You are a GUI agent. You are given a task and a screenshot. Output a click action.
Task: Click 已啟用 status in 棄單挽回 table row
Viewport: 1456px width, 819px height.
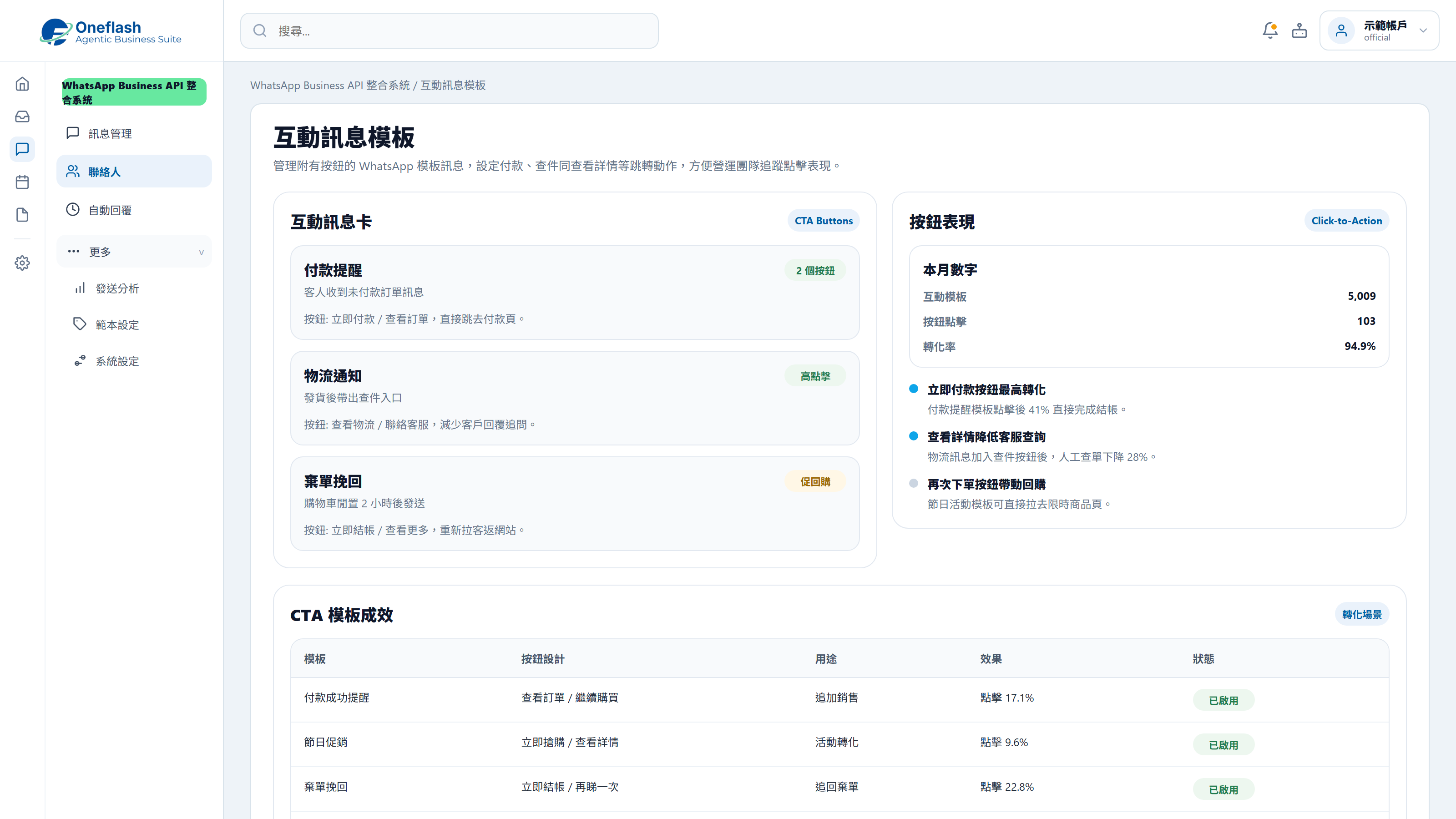pos(1223,789)
